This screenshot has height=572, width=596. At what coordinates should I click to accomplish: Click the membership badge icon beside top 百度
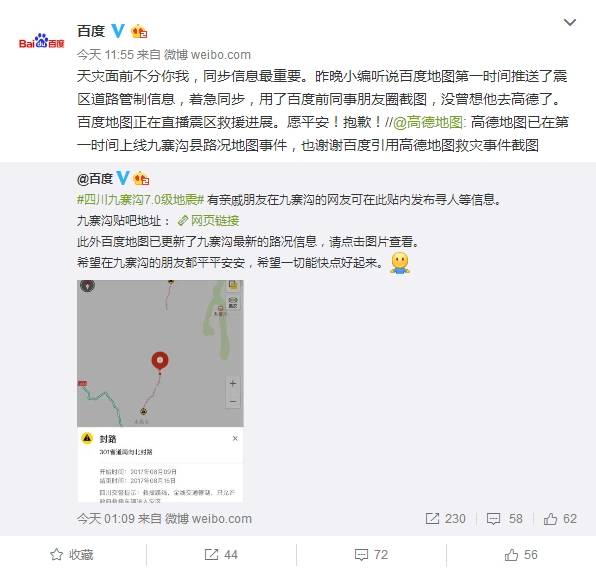139,31
